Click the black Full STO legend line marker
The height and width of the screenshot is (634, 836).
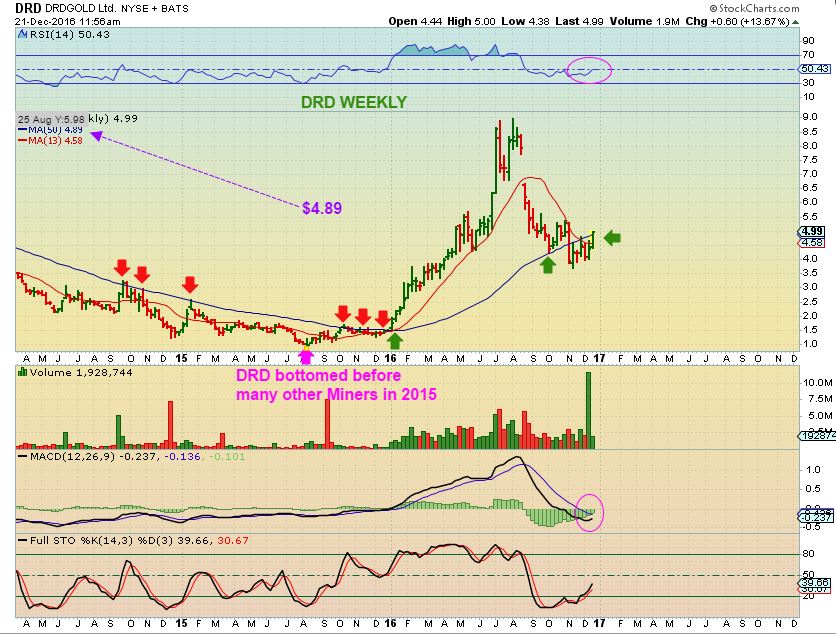pyautogui.click(x=22, y=540)
